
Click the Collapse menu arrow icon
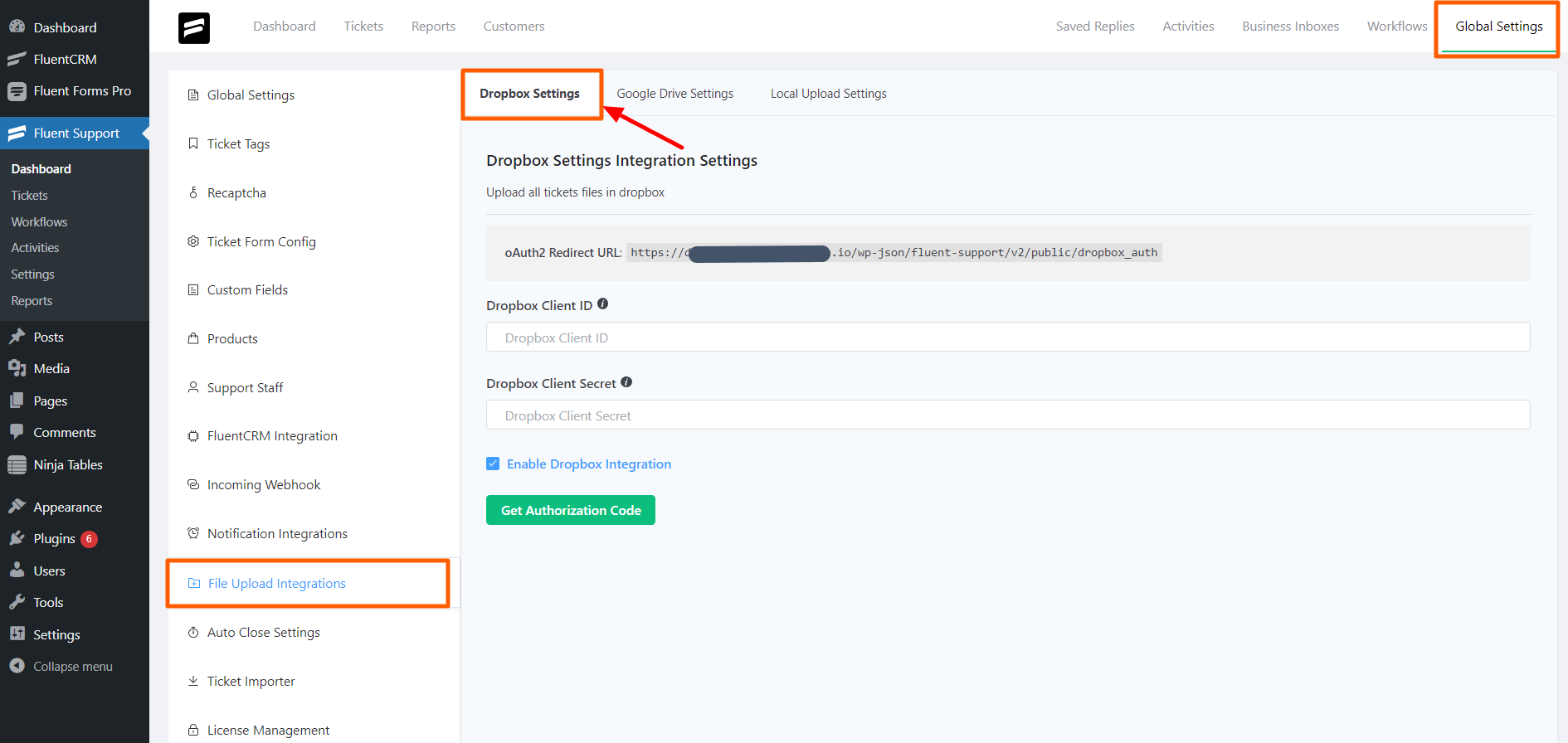tap(17, 666)
